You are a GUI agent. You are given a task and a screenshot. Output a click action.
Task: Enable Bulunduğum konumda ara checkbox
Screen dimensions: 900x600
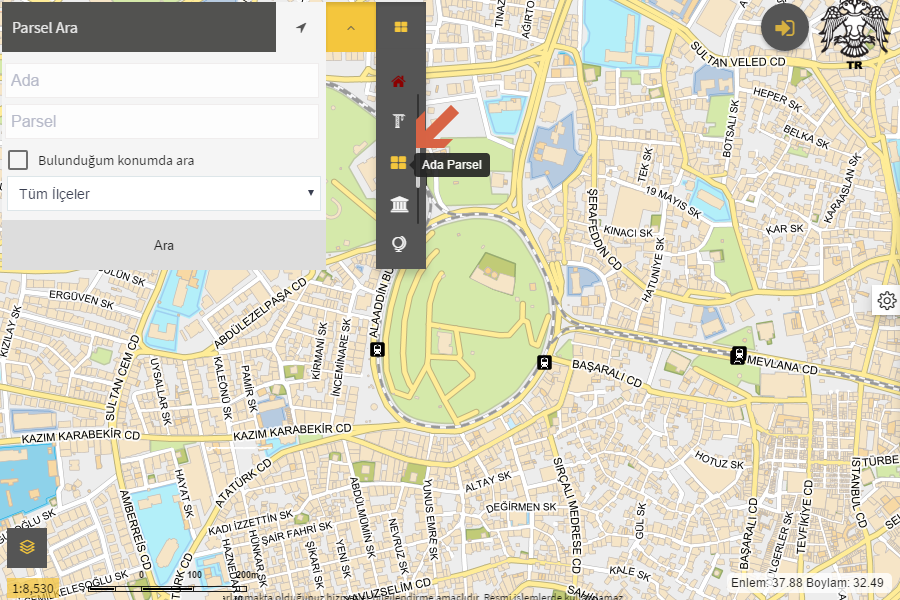coord(18,160)
